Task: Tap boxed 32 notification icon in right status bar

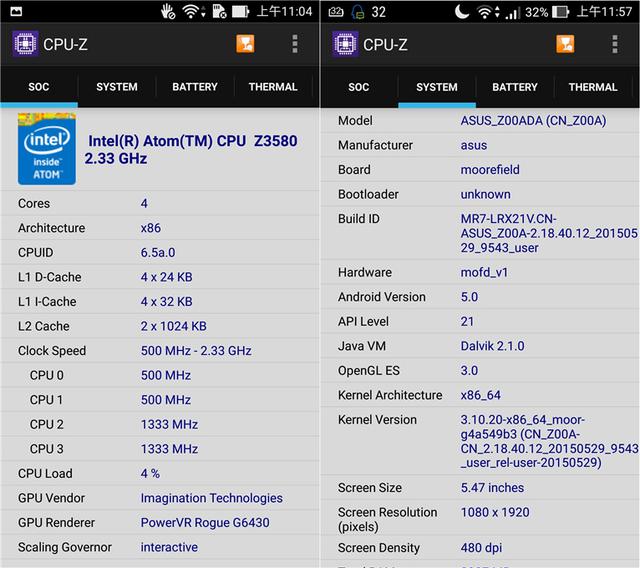Action: click(336, 12)
